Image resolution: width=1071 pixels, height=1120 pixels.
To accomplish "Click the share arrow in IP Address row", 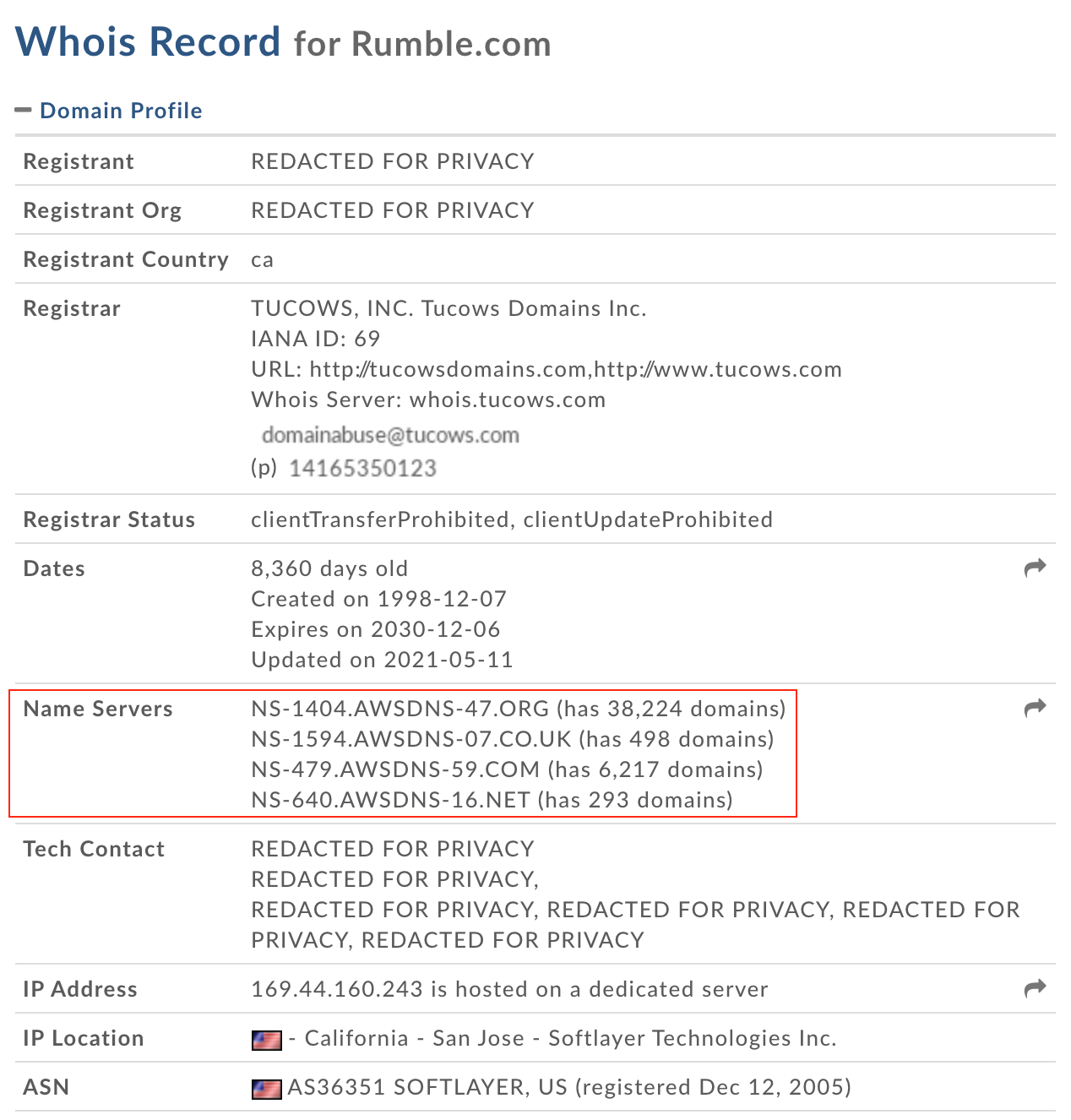I will click(x=1035, y=988).
